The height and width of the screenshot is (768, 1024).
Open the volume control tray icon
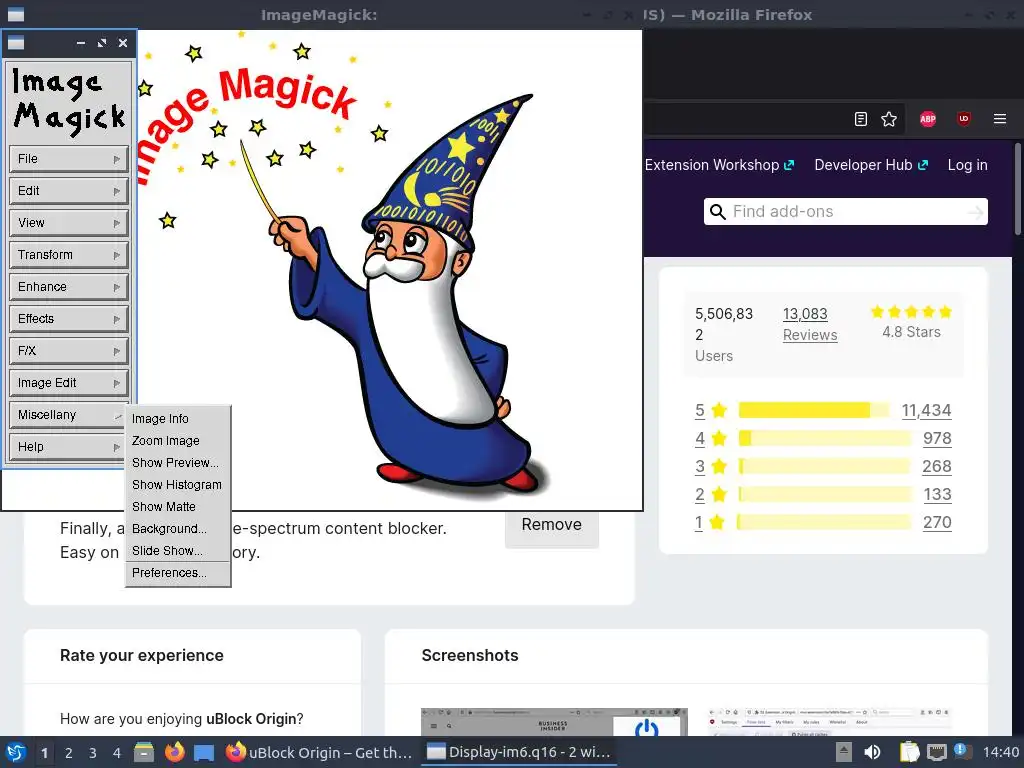pos(872,752)
